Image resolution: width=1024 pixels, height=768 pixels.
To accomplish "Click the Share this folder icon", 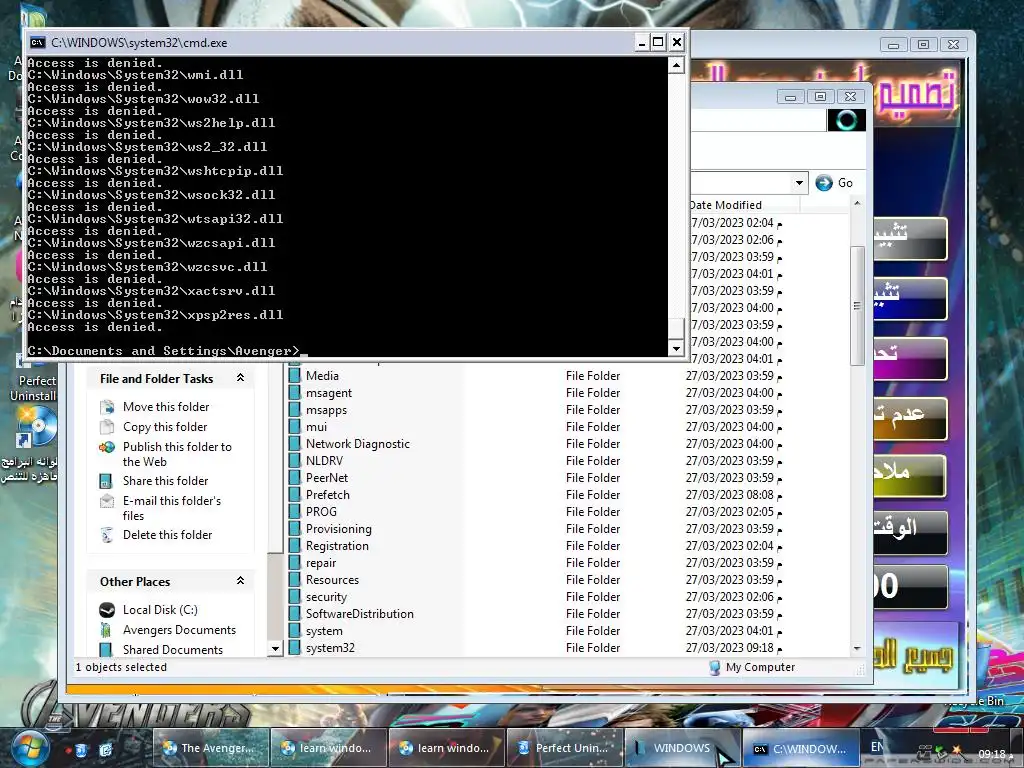I will coord(106,481).
